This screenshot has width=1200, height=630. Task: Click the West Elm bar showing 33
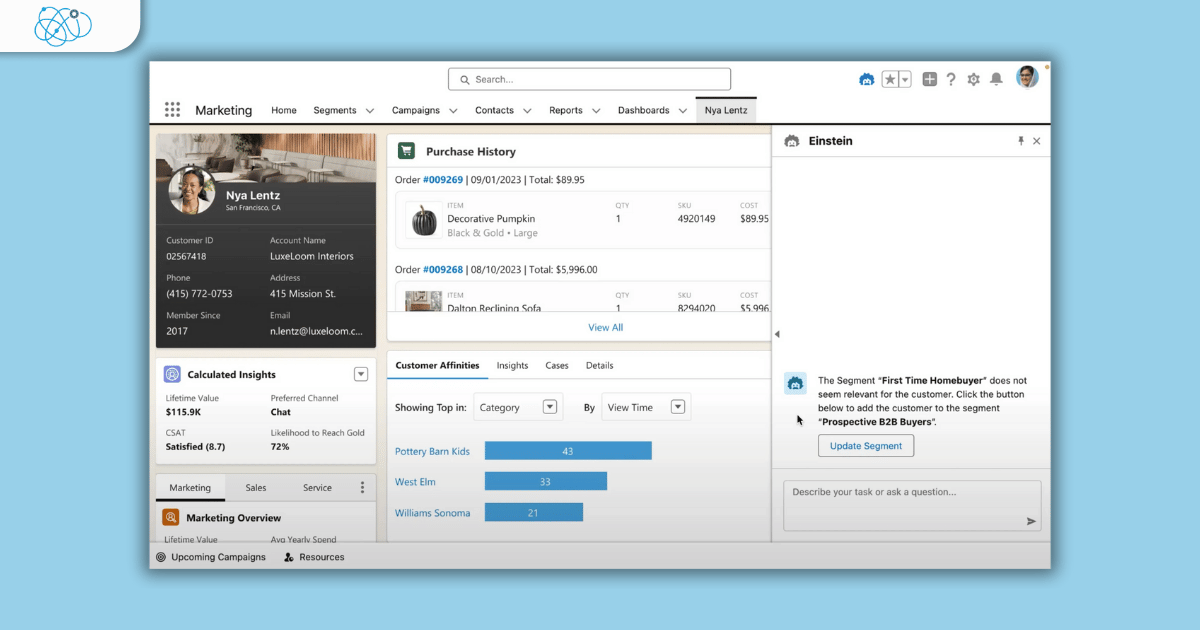pos(546,481)
